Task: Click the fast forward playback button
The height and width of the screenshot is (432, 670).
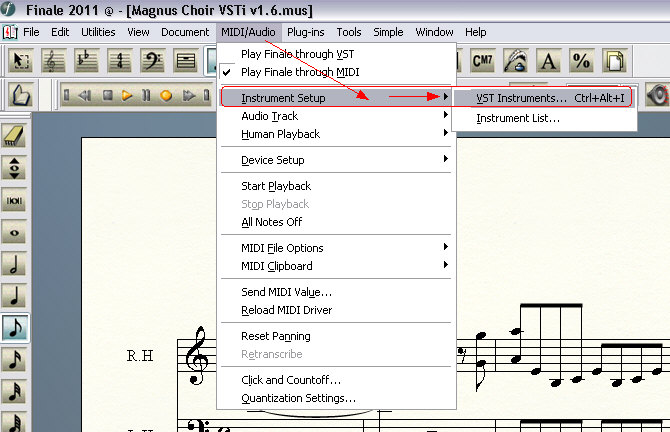Action: coord(188,95)
